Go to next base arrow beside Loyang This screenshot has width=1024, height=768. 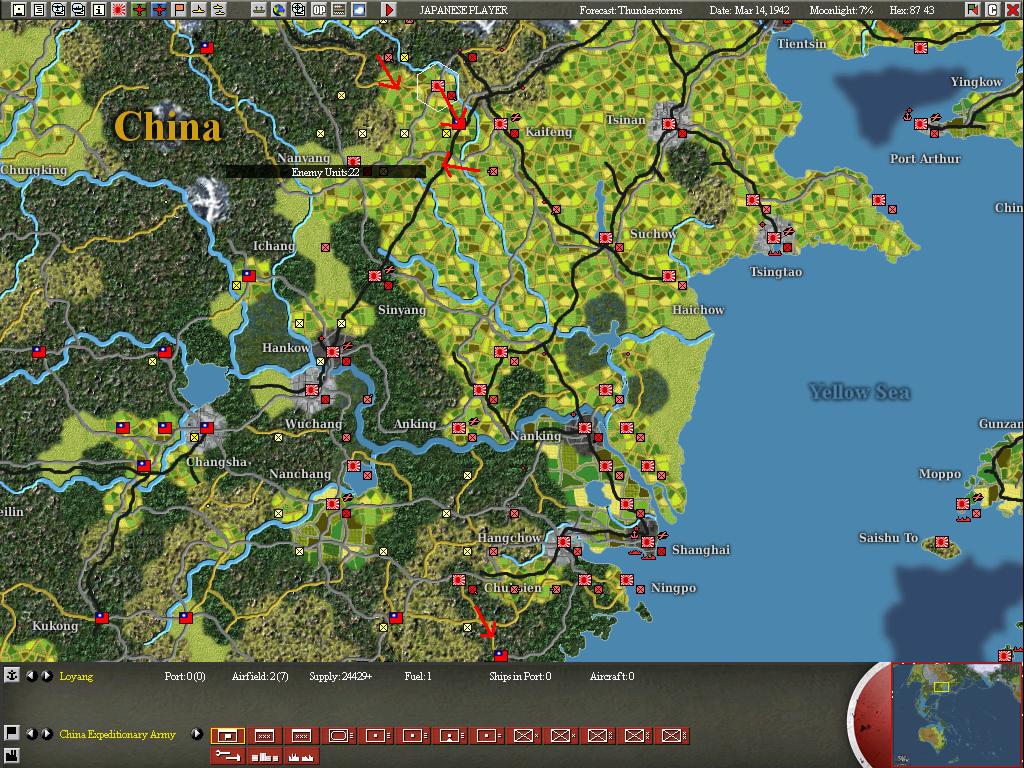[x=47, y=676]
